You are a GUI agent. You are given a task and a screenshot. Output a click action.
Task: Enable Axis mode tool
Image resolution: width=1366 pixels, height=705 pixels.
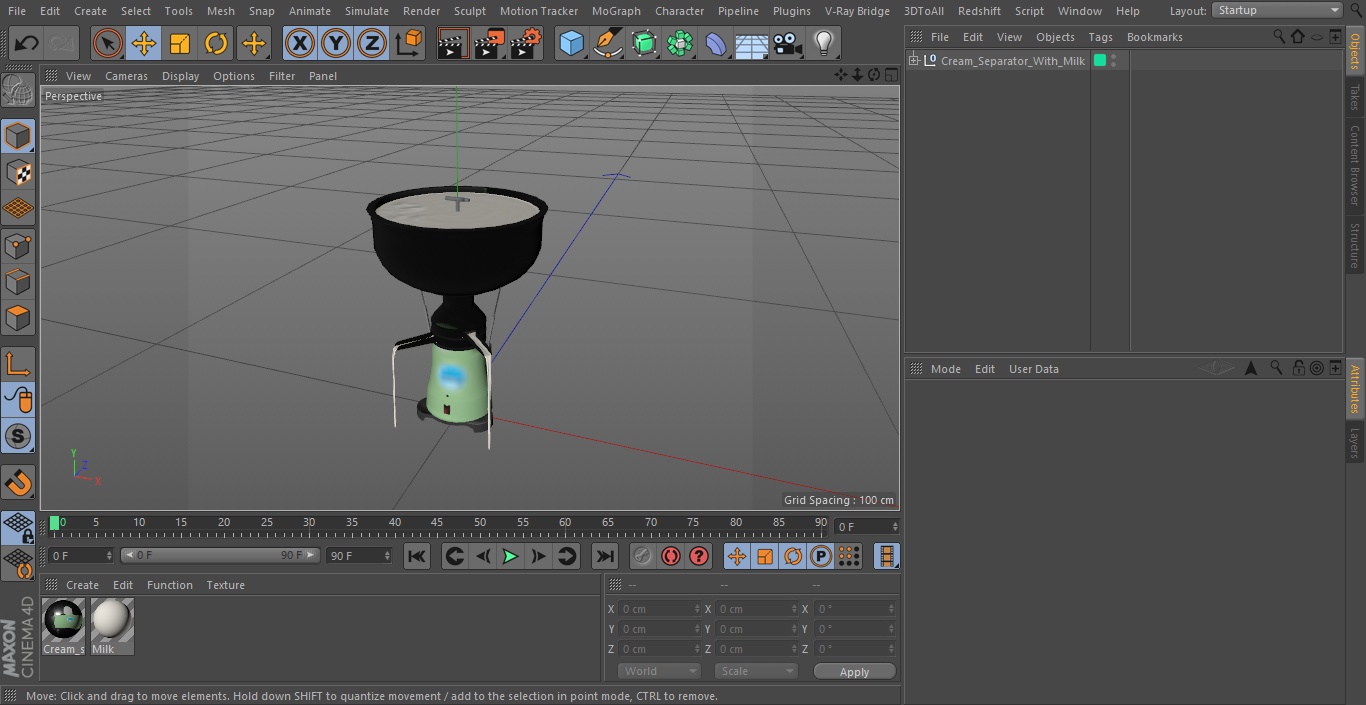pyautogui.click(x=18, y=364)
